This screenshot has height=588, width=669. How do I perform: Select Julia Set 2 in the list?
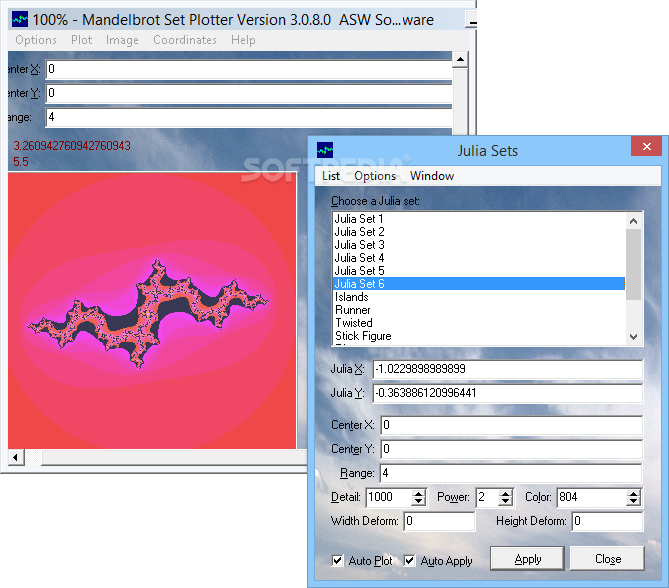[478, 232]
